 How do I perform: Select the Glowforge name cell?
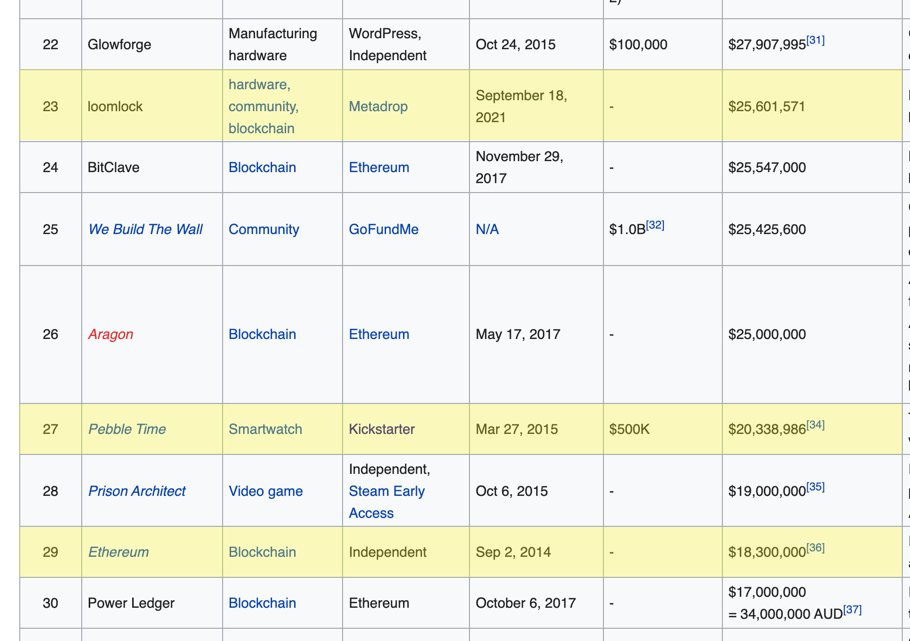[152, 45]
